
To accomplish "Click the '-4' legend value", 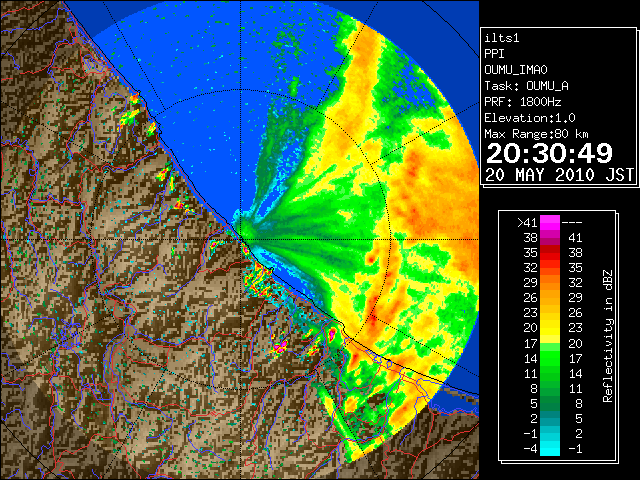I will (530, 449).
